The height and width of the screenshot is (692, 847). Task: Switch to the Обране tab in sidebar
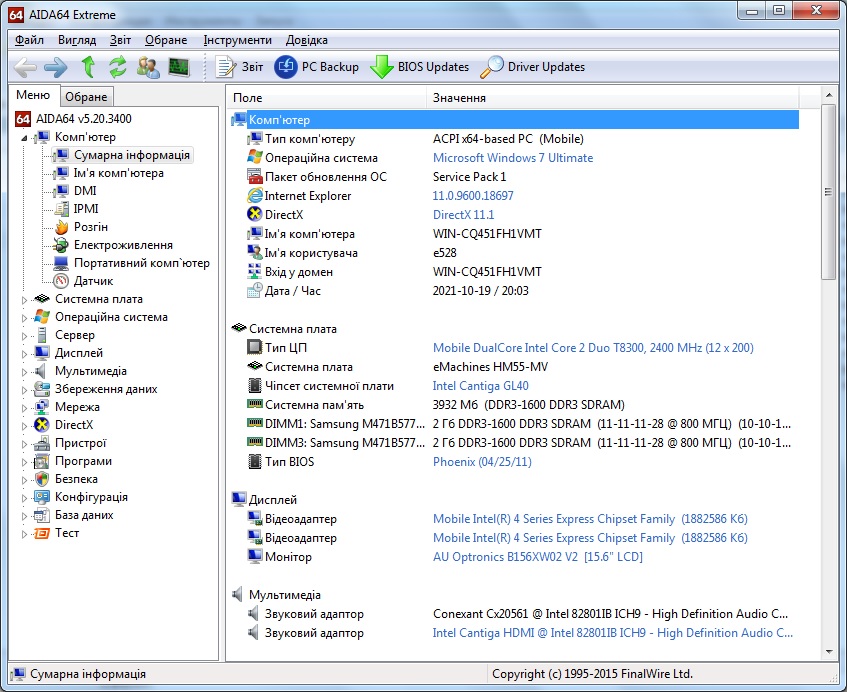tap(86, 97)
